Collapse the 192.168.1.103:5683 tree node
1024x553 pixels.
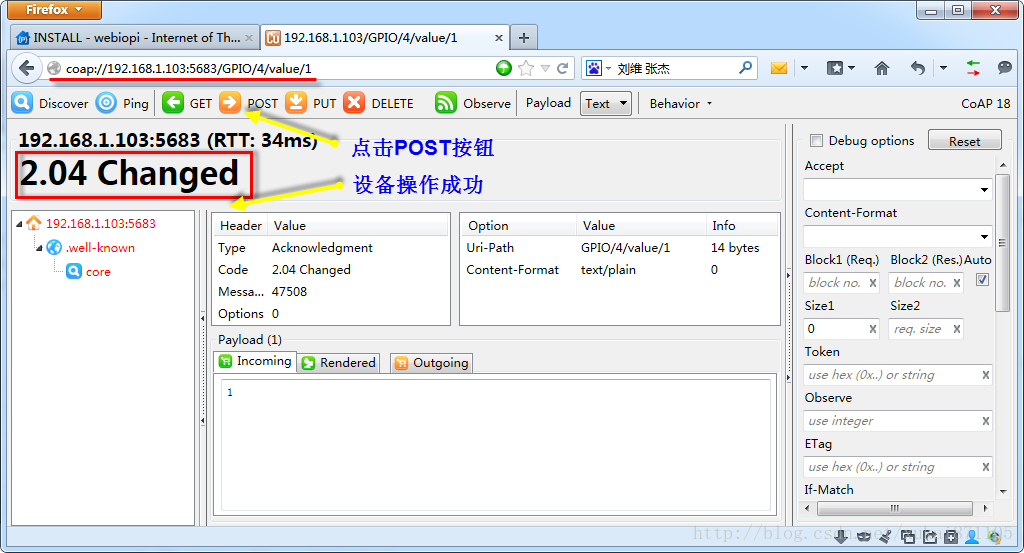click(19, 224)
